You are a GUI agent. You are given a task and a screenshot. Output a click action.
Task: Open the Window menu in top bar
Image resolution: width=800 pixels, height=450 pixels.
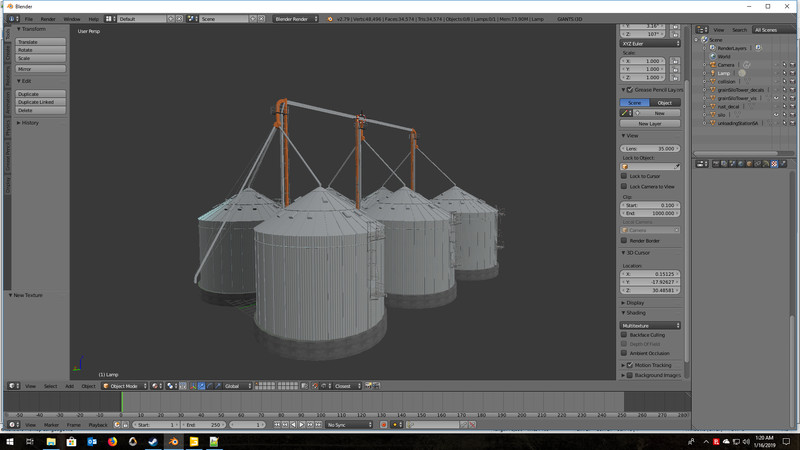[x=72, y=19]
